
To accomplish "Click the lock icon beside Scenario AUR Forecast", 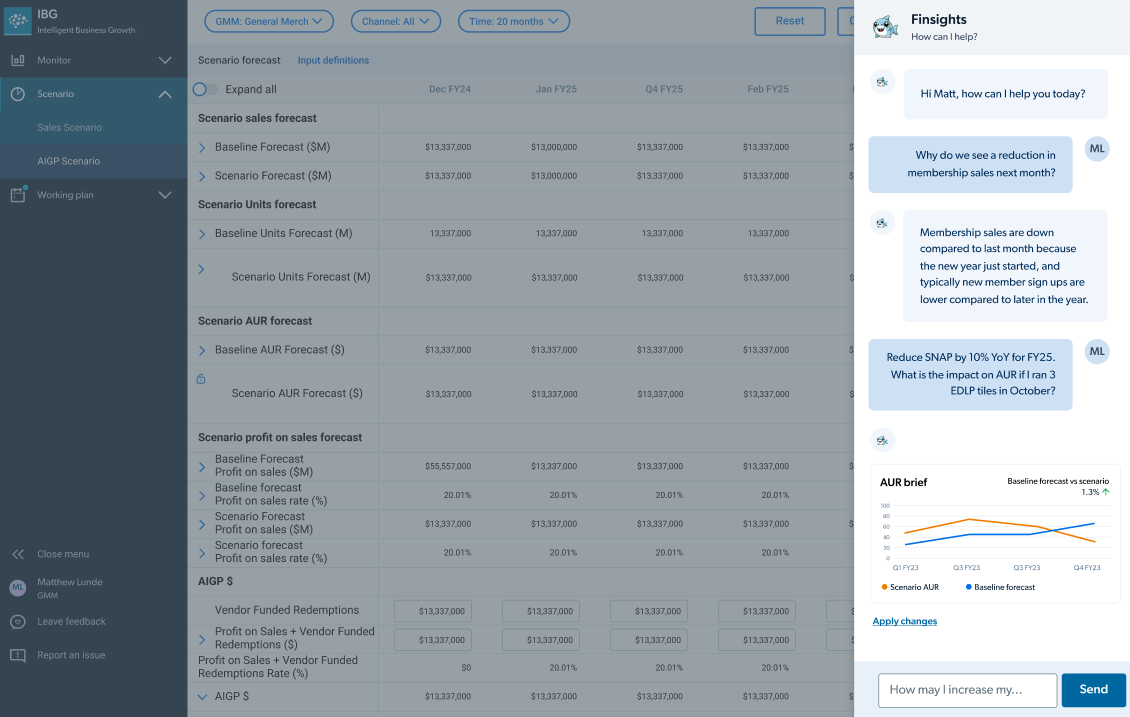I will (200, 378).
